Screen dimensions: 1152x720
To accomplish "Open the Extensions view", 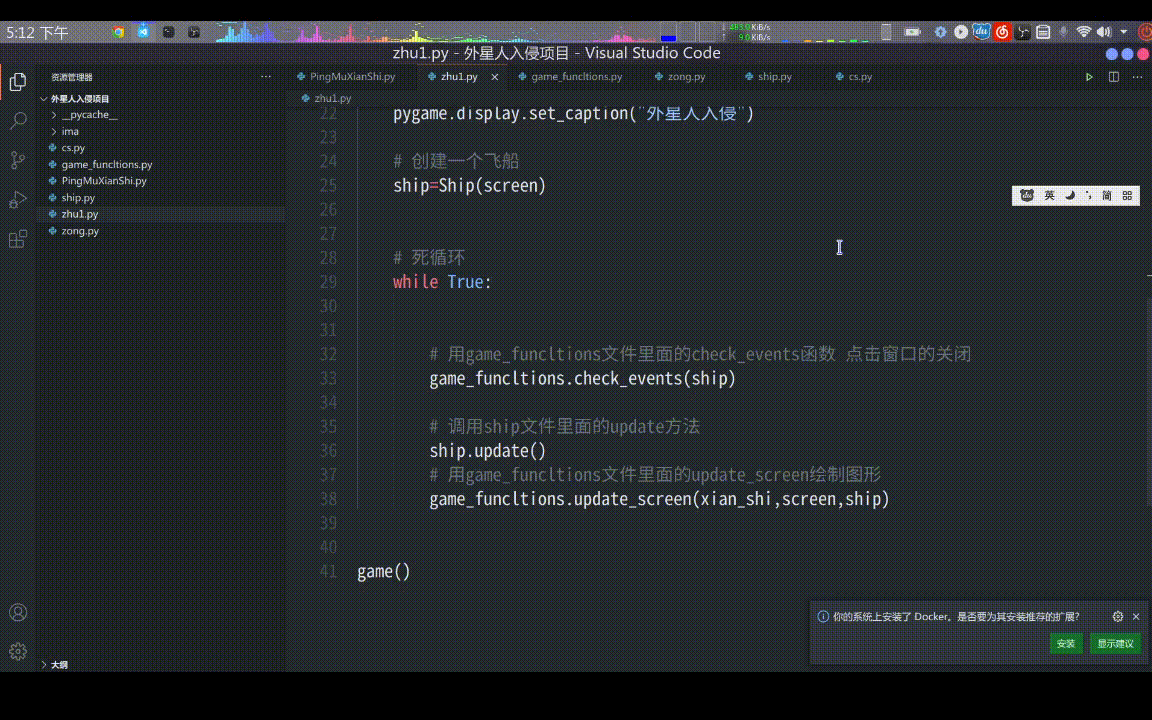I will click(18, 239).
